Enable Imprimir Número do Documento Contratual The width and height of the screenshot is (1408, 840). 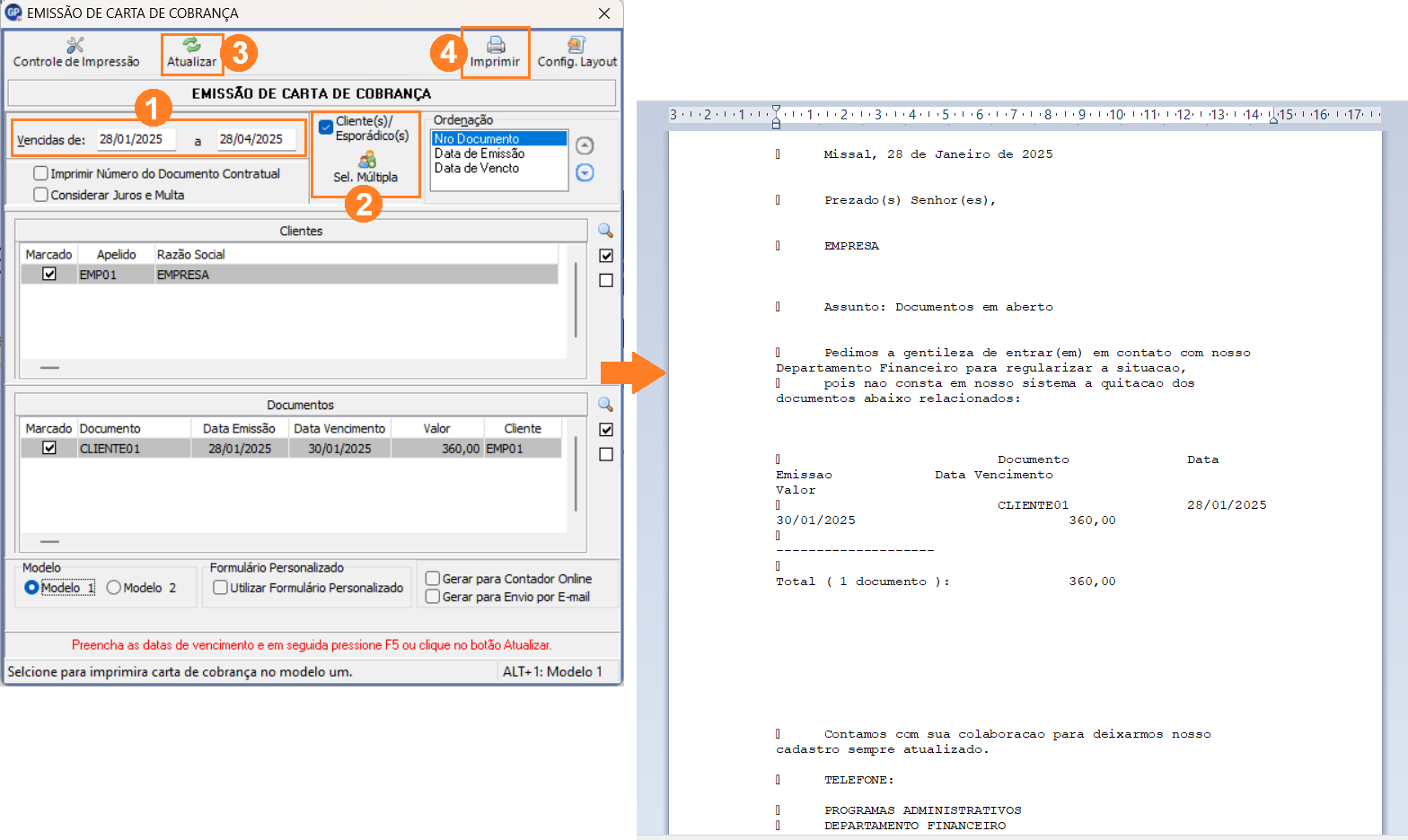click(40, 173)
